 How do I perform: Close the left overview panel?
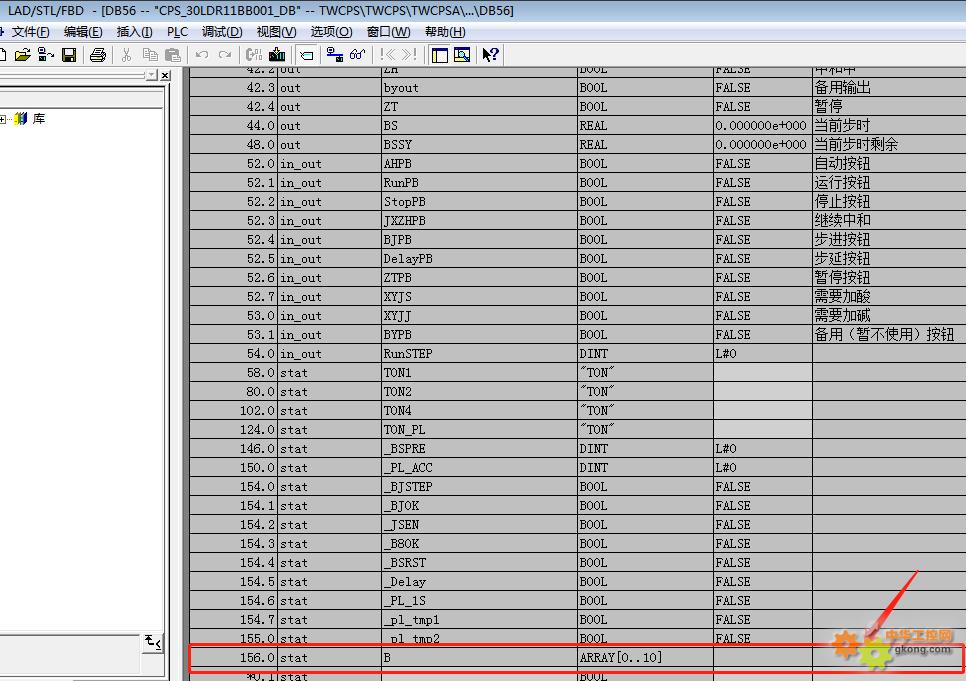[165, 75]
